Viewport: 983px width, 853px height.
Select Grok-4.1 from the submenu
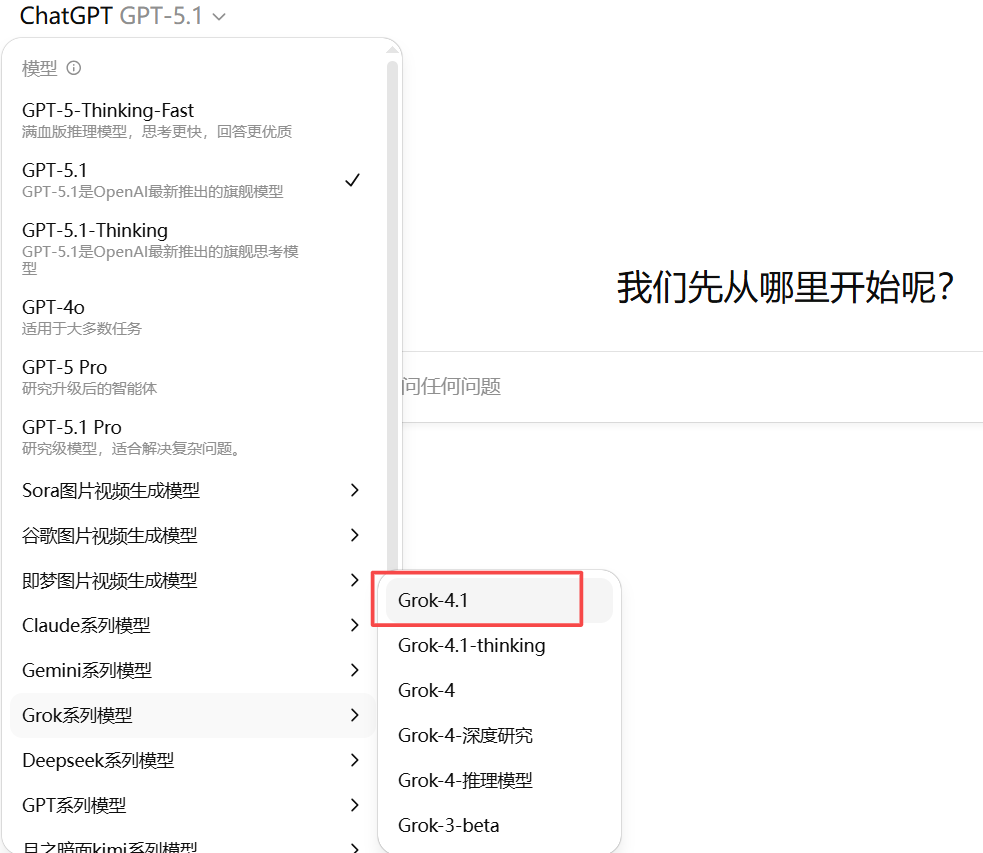tap(499, 600)
